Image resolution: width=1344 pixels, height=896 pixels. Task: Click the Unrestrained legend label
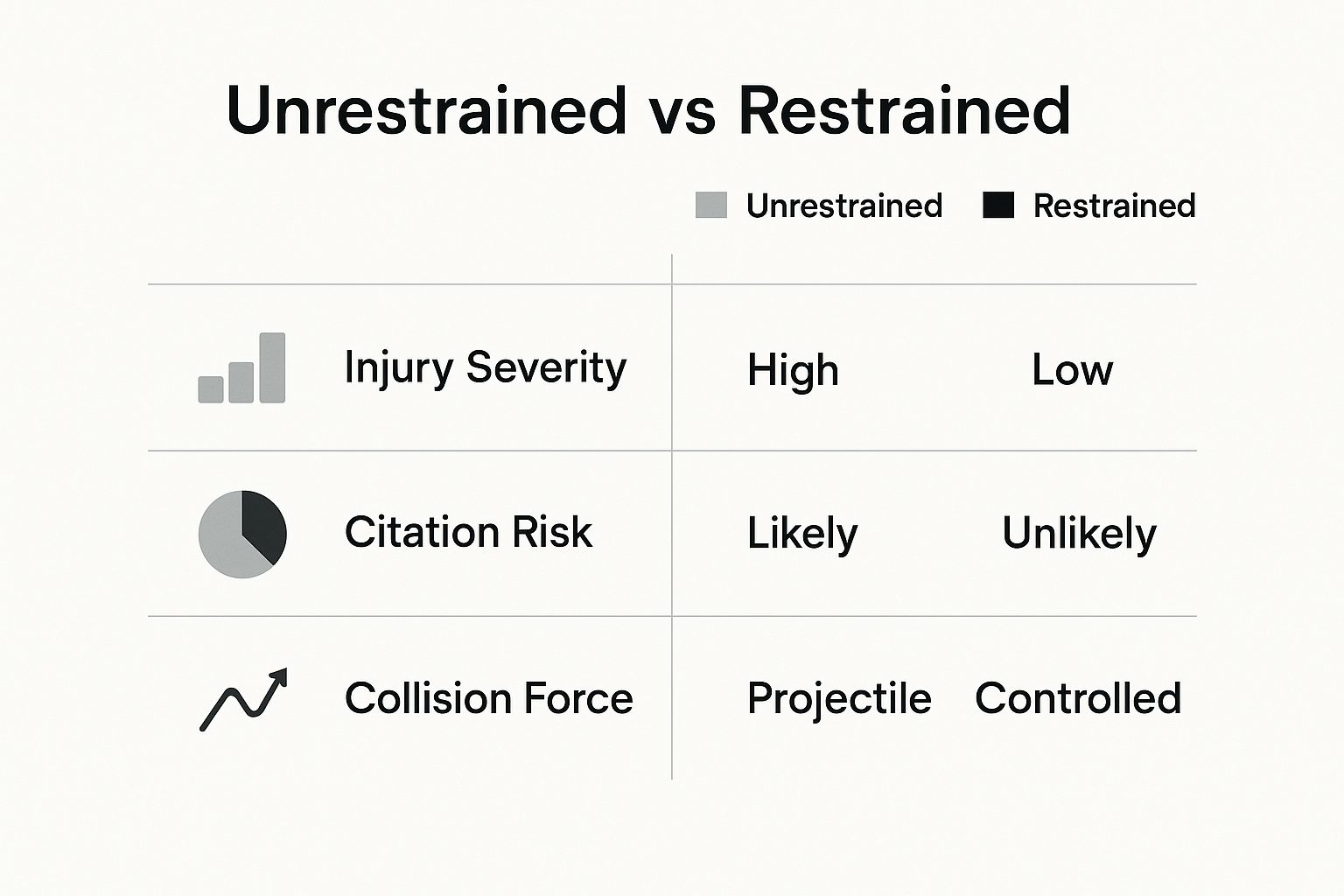[x=843, y=206]
